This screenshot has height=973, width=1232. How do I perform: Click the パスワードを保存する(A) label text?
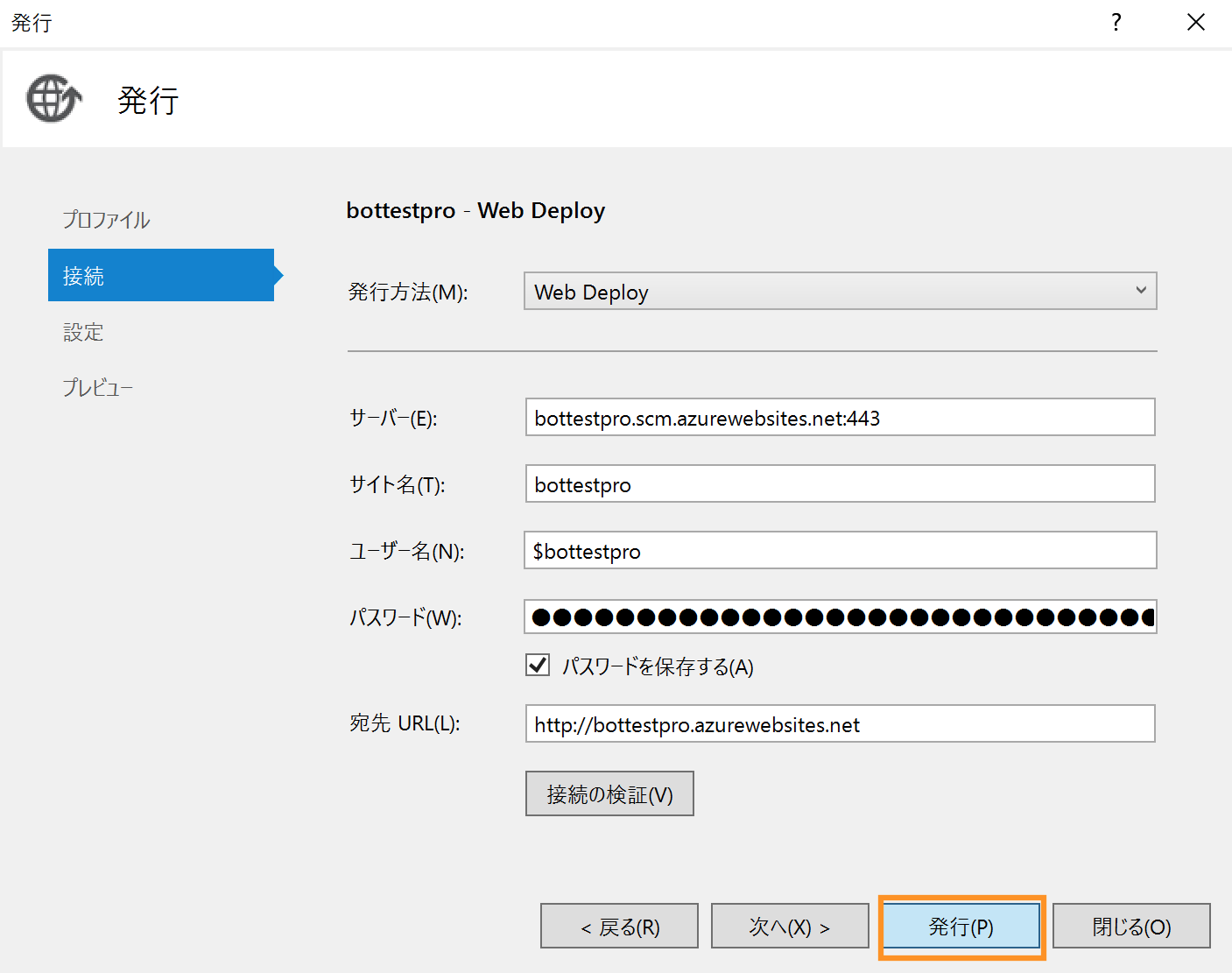click(658, 666)
